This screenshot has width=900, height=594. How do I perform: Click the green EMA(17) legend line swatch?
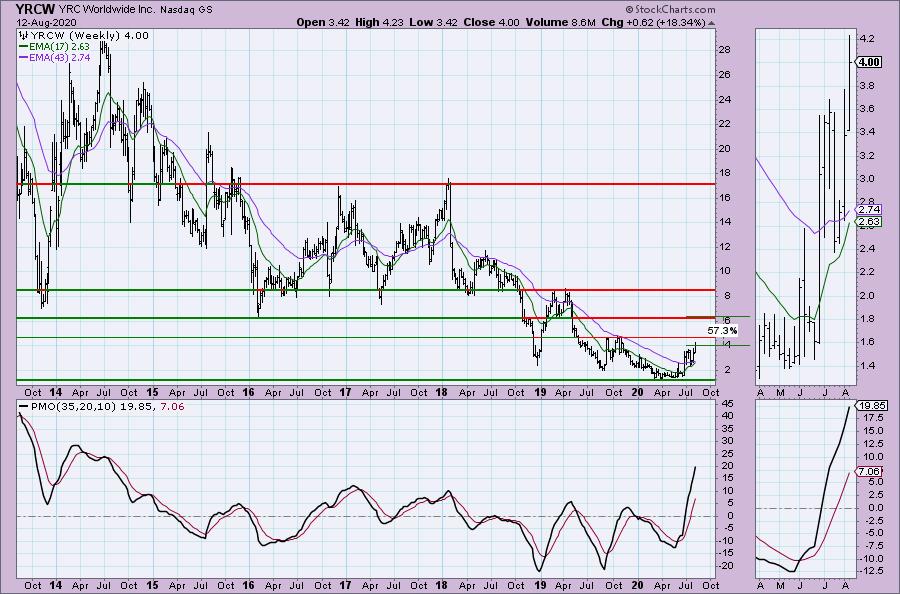[x=23, y=47]
